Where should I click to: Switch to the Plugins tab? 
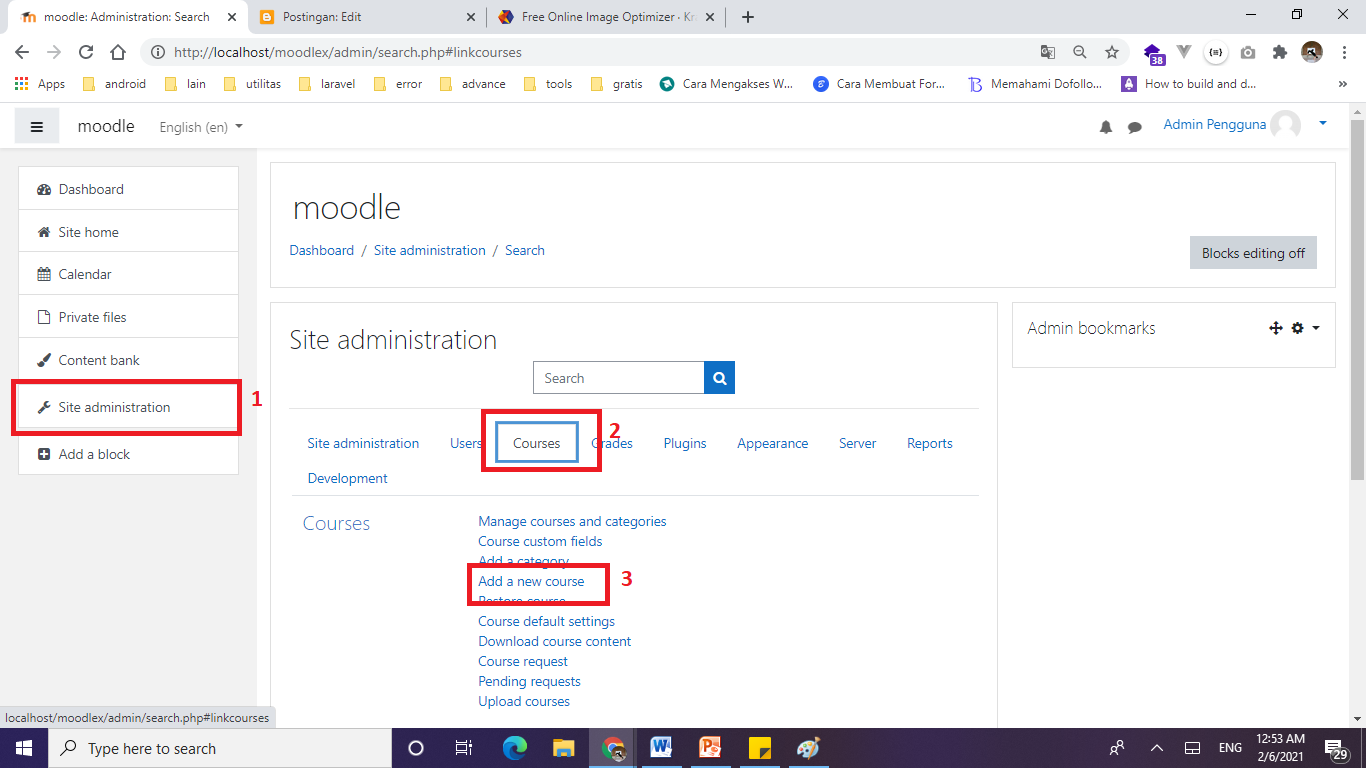point(685,443)
